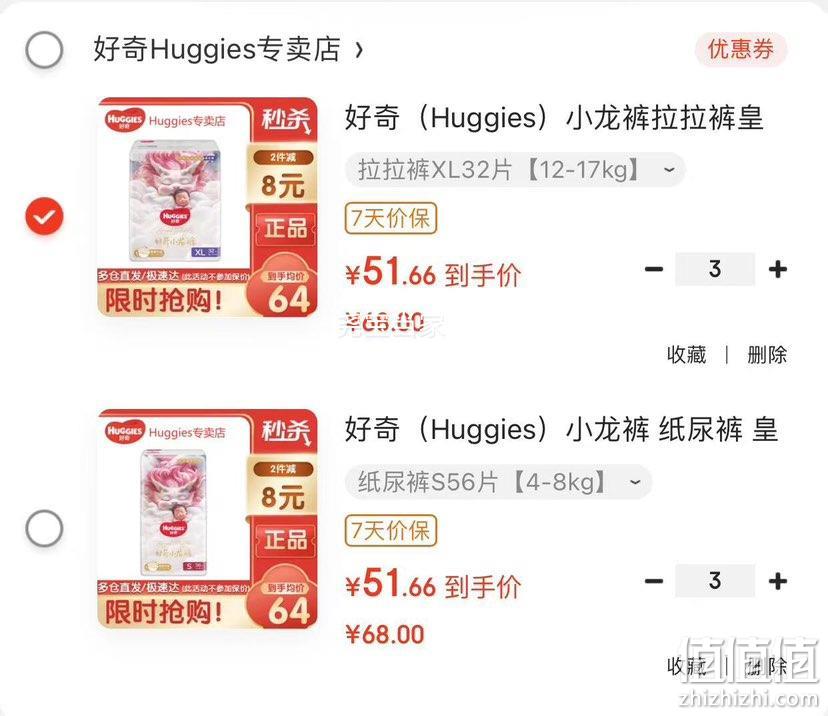Uncheck the XL32 pull-up pants item

[x=44, y=216]
